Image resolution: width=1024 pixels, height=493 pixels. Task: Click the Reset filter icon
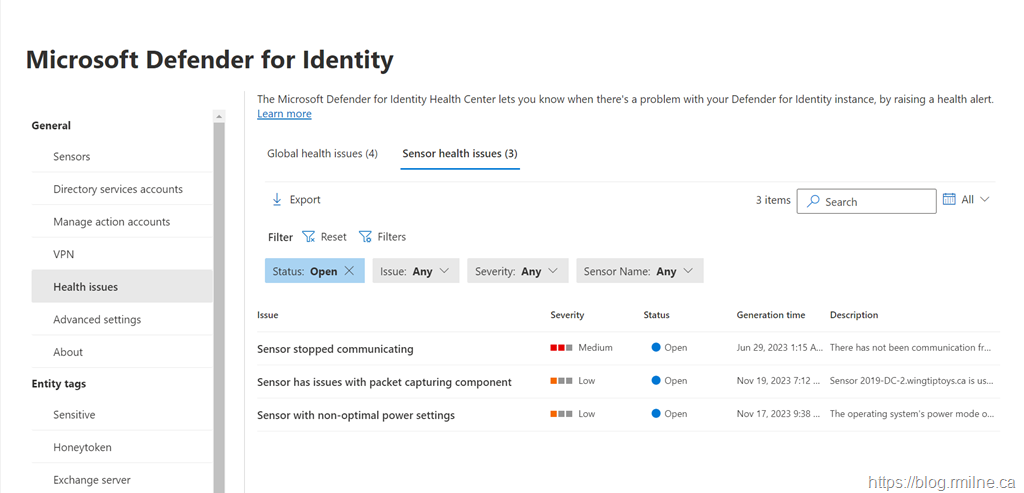point(308,237)
